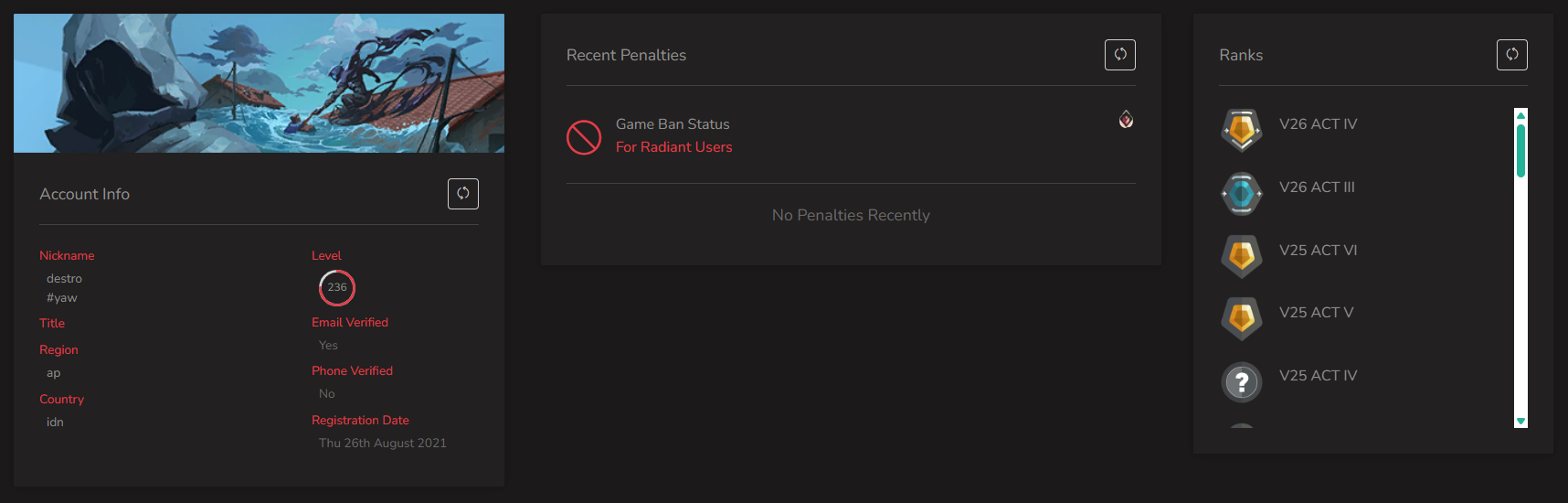Viewport: 1568px width, 503px height.
Task: Click the destro nickname text
Action: click(64, 279)
